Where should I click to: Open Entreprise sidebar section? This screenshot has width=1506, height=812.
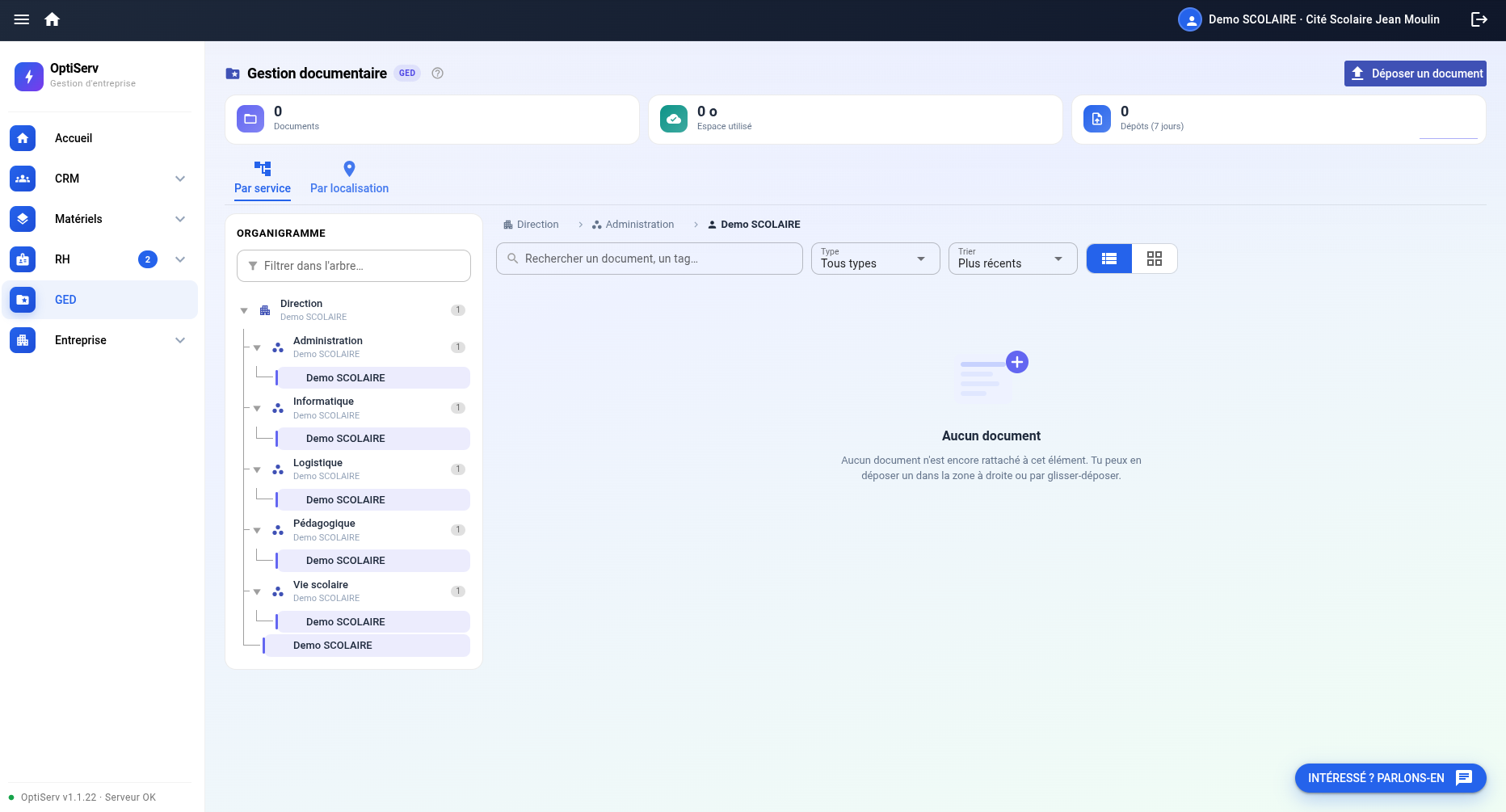(99, 340)
